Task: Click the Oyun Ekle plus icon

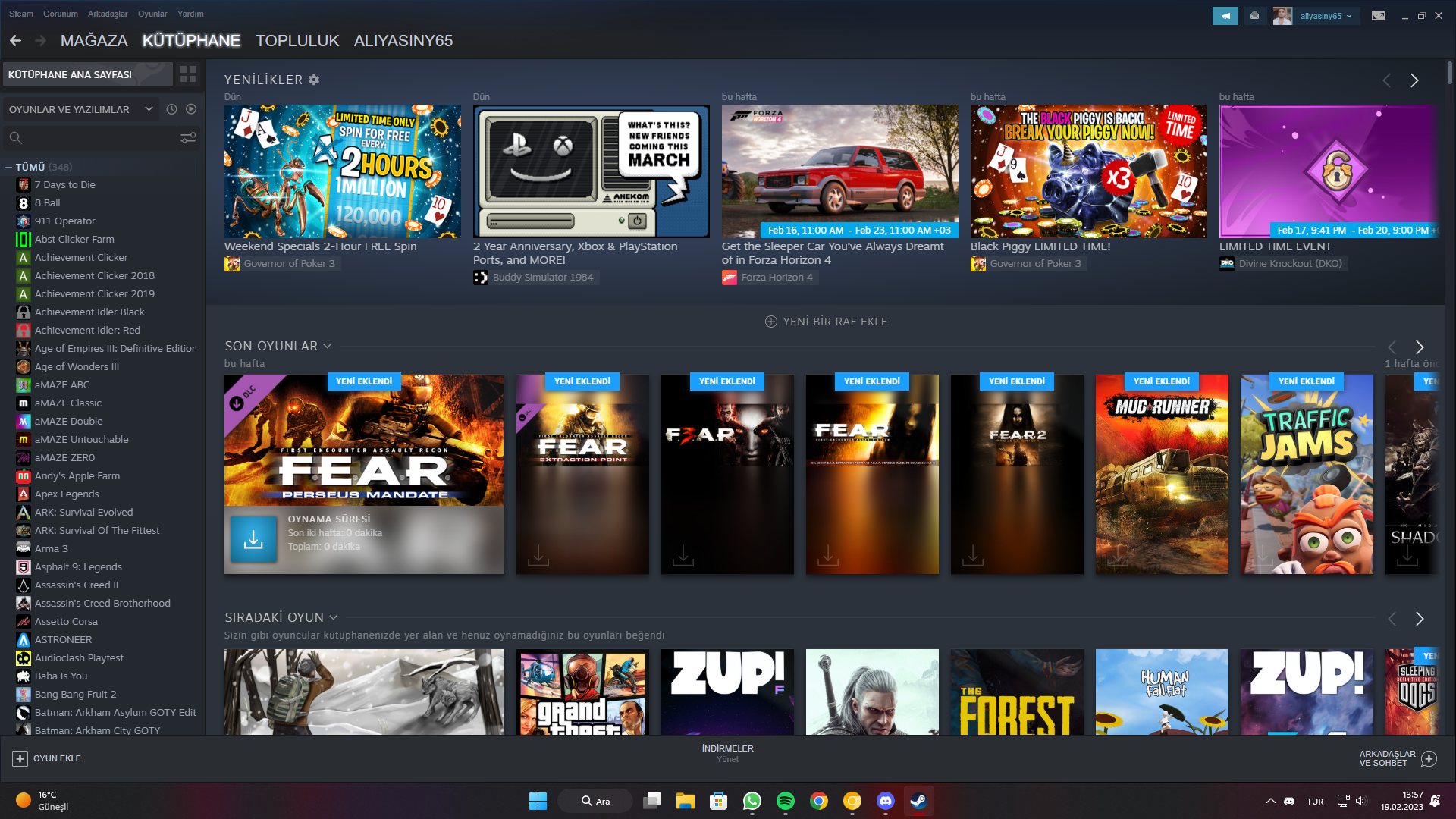Action: click(20, 758)
